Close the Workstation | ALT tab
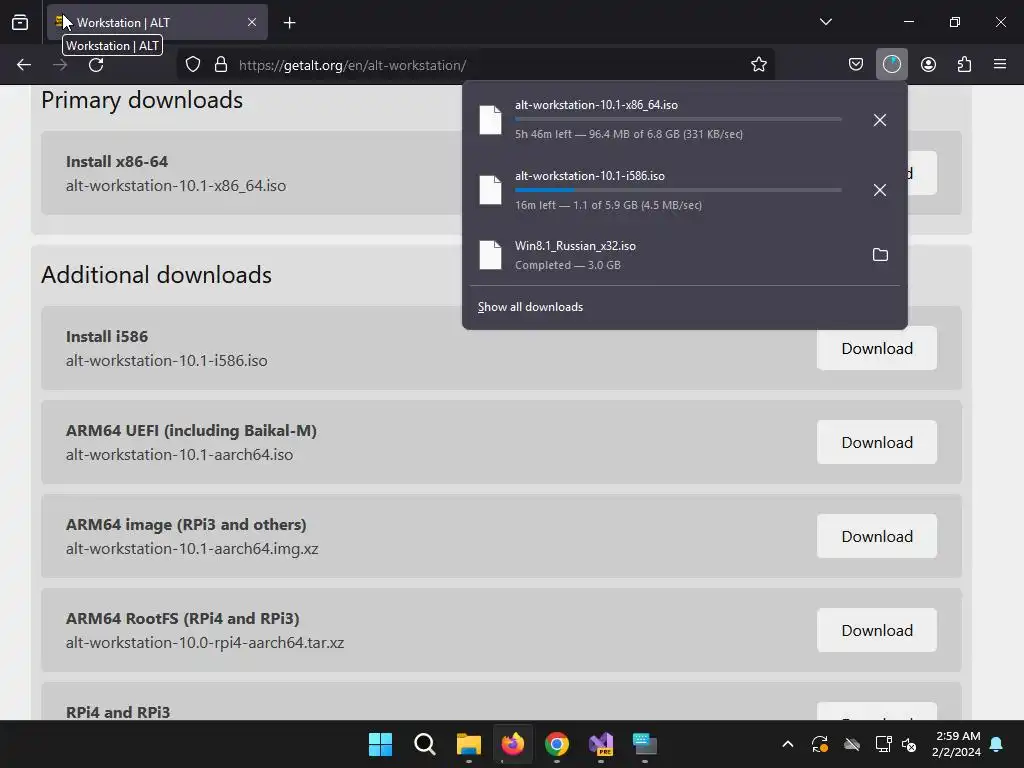 [x=252, y=22]
